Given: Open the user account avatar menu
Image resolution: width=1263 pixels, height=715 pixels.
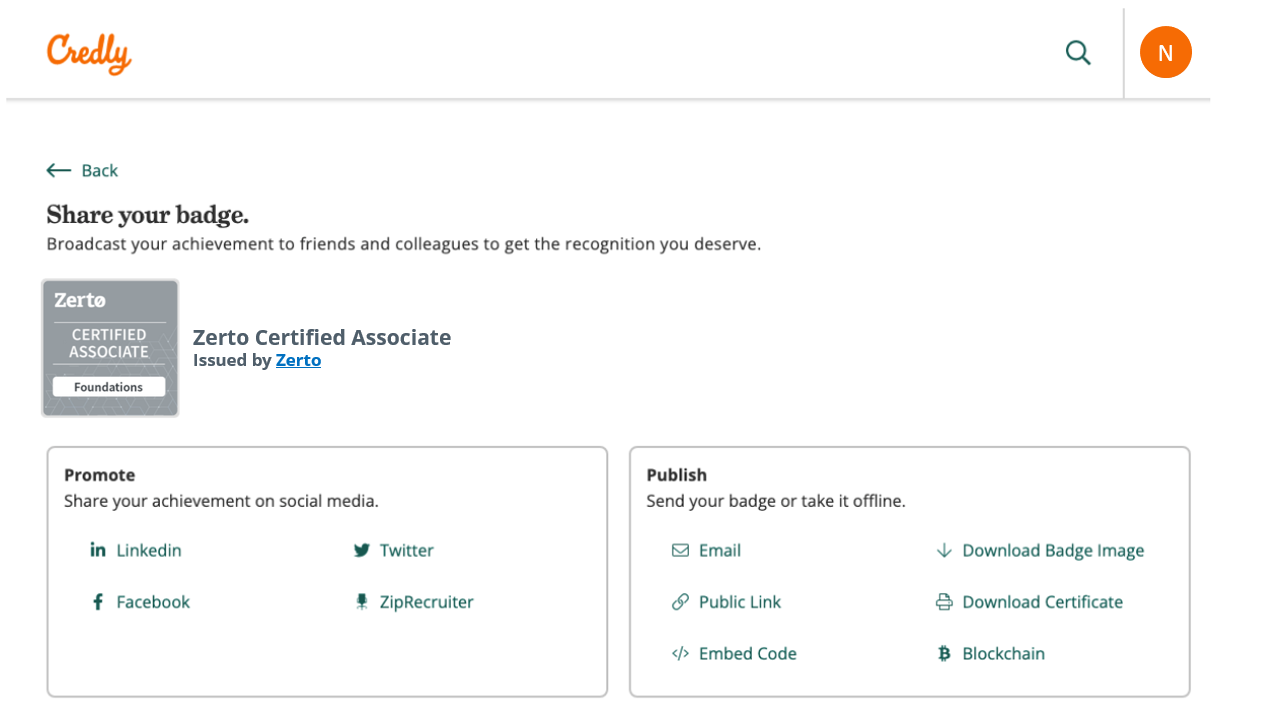Looking at the screenshot, I should click(x=1166, y=52).
